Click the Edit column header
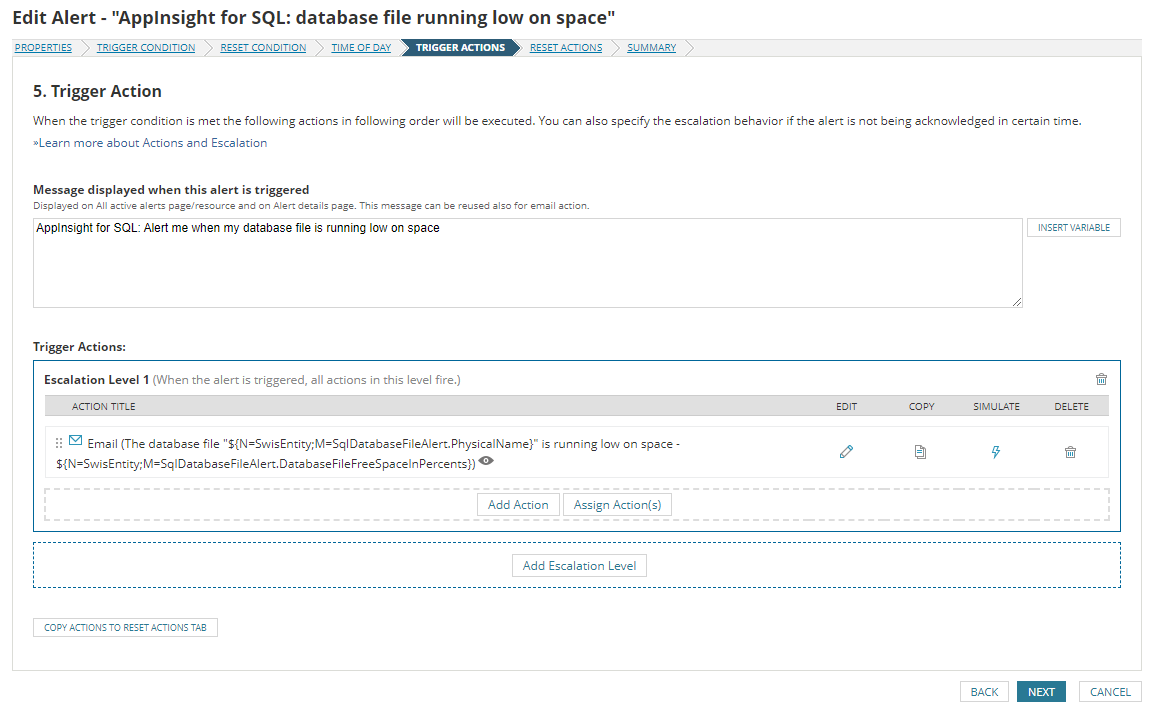This screenshot has width=1150, height=710. pos(846,406)
